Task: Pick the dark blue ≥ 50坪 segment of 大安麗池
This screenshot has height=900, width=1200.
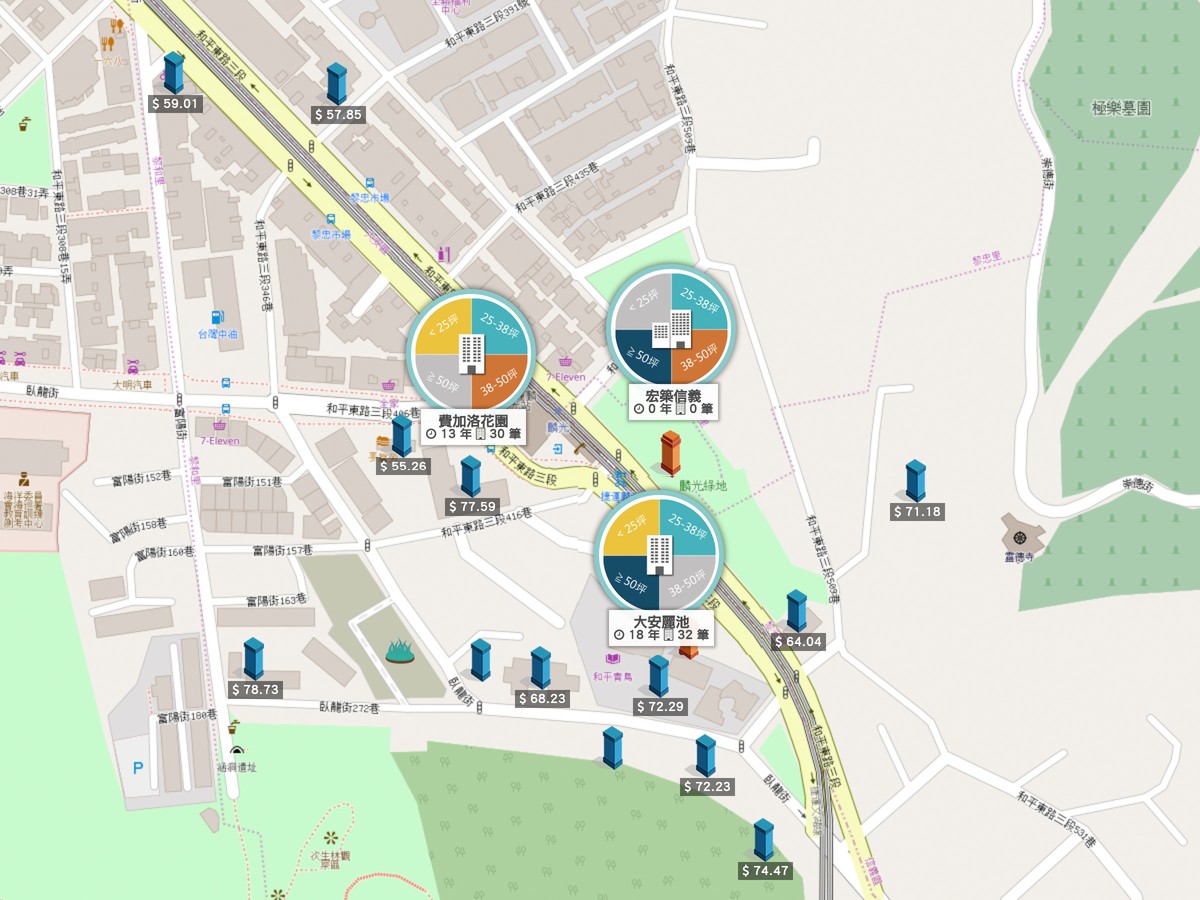Action: (x=630, y=582)
